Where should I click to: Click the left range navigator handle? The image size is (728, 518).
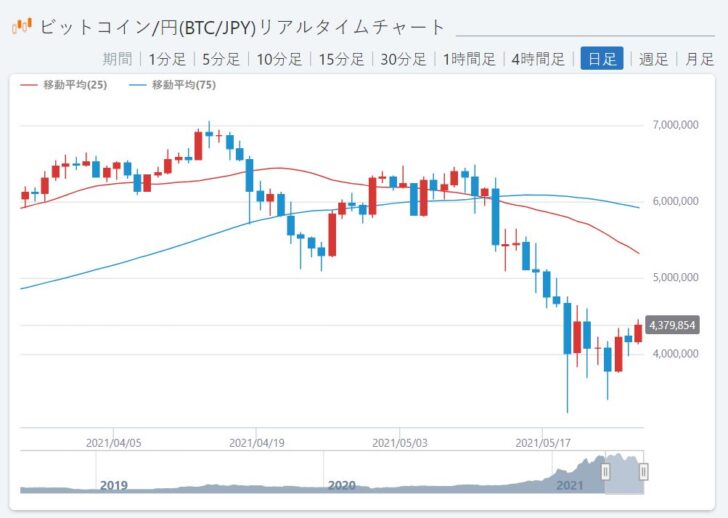coord(605,471)
